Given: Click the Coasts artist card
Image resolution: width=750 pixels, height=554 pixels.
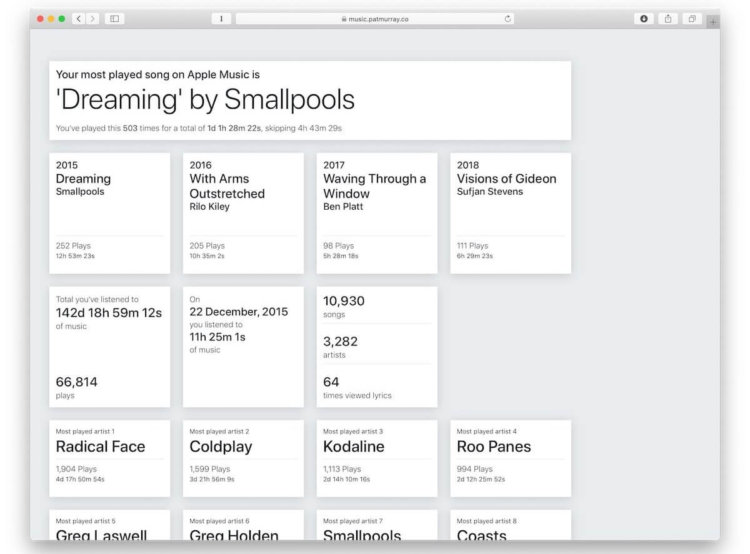Looking at the screenshot, I should click(x=510, y=525).
